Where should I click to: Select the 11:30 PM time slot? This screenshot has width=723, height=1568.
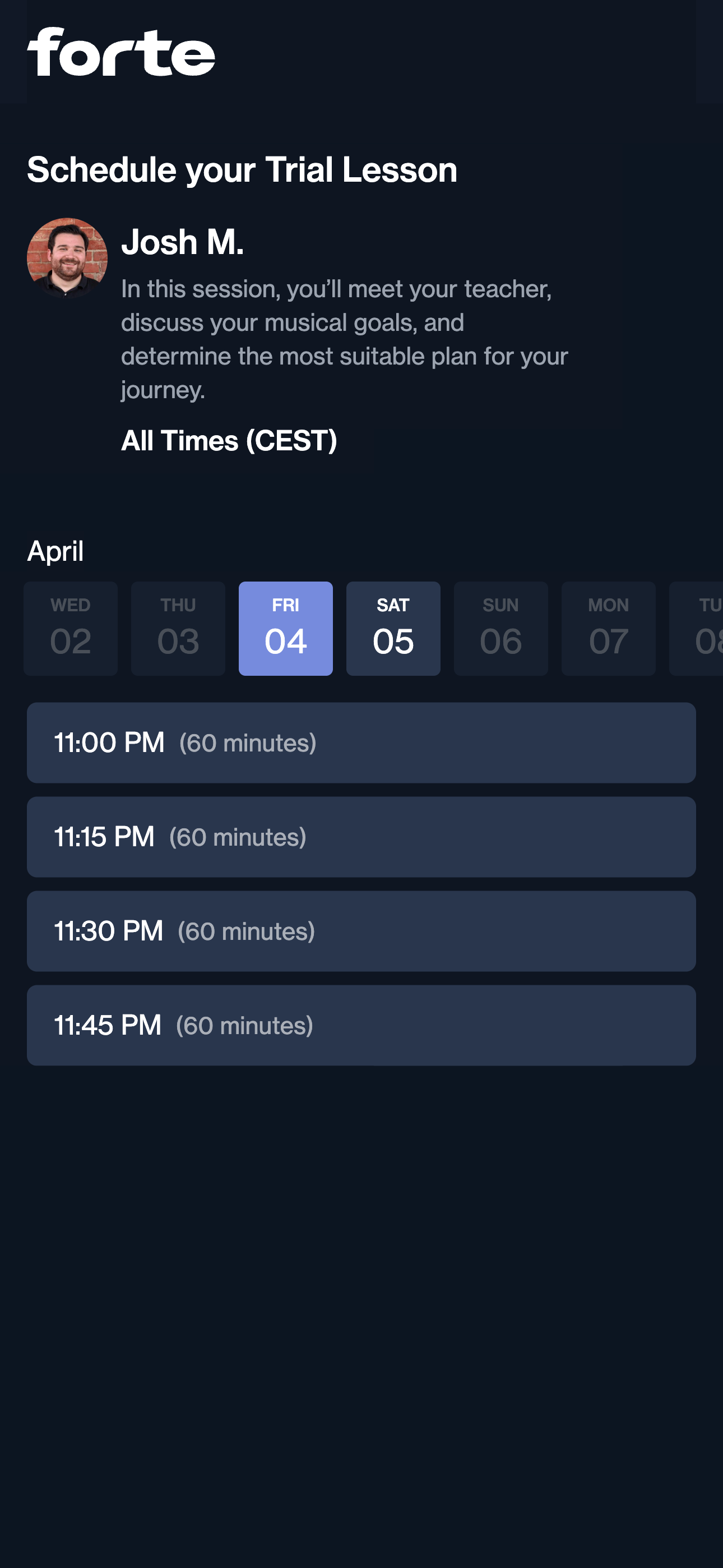(361, 931)
